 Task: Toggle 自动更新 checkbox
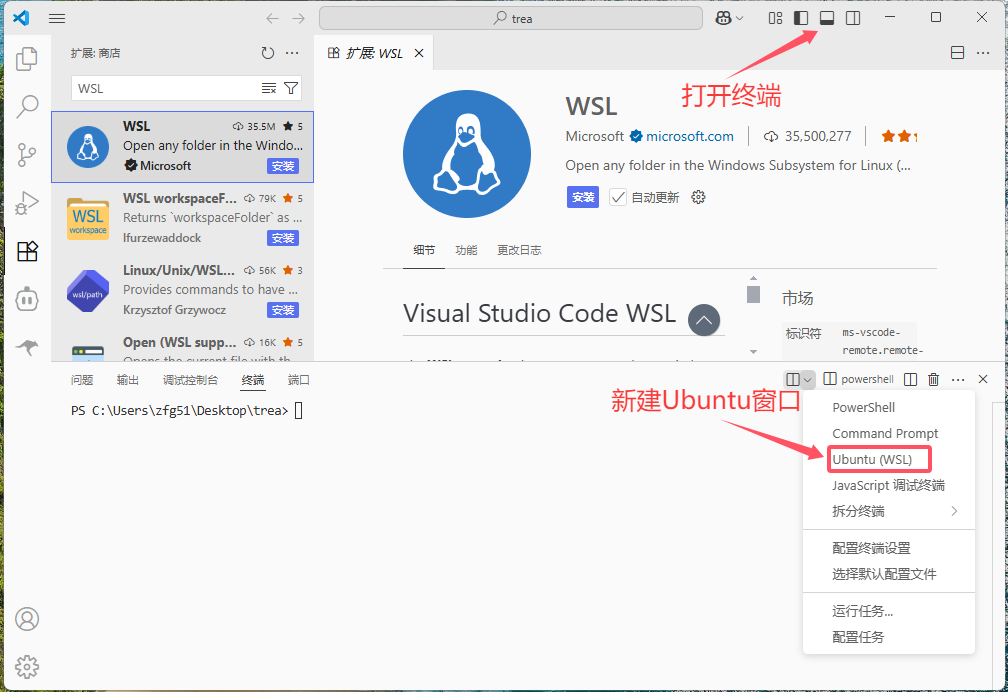(x=618, y=197)
